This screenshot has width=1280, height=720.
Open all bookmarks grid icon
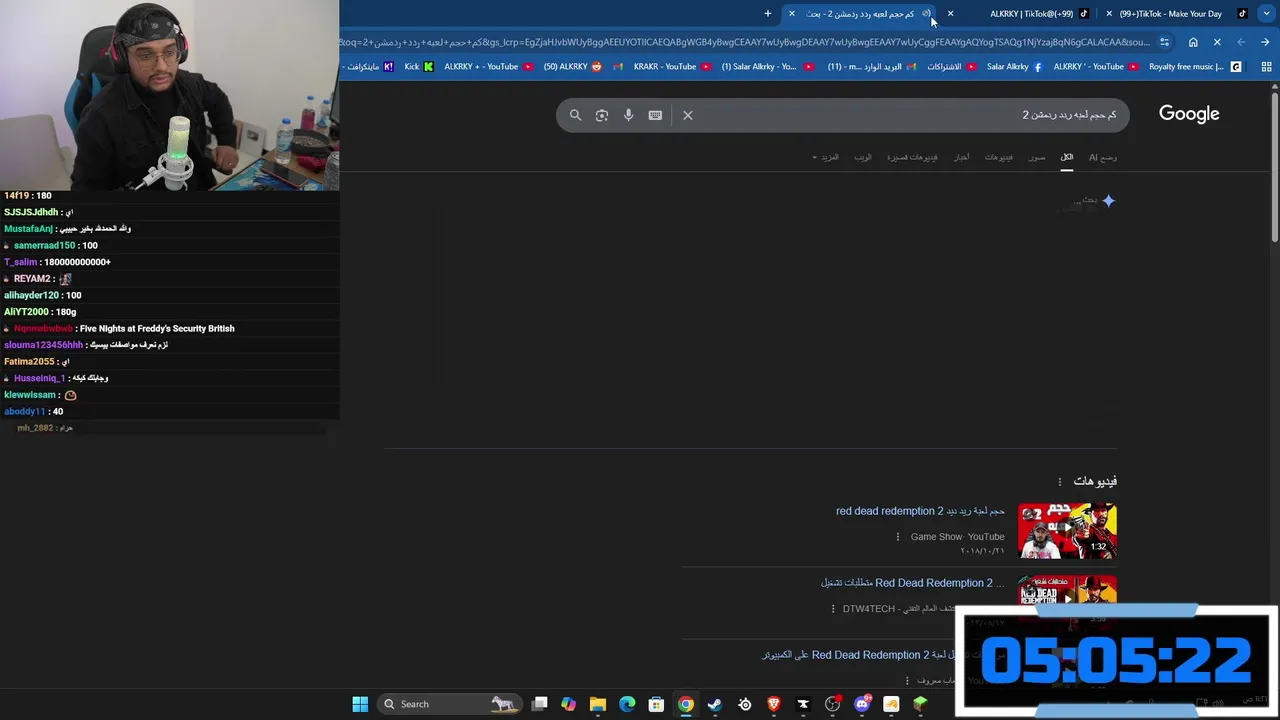pyautogui.click(x=1266, y=67)
